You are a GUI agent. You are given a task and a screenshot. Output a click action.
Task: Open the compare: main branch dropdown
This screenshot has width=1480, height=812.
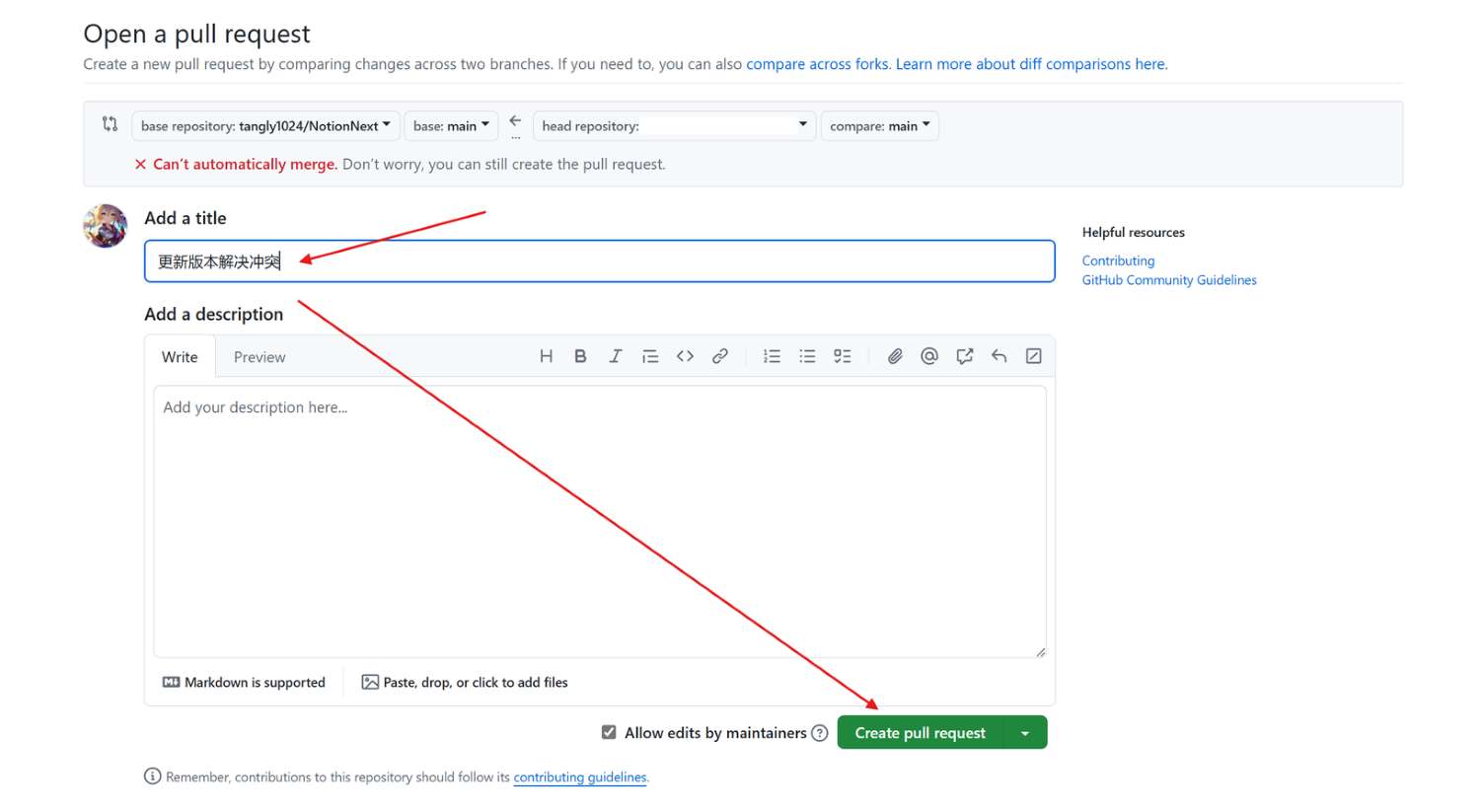(x=879, y=125)
